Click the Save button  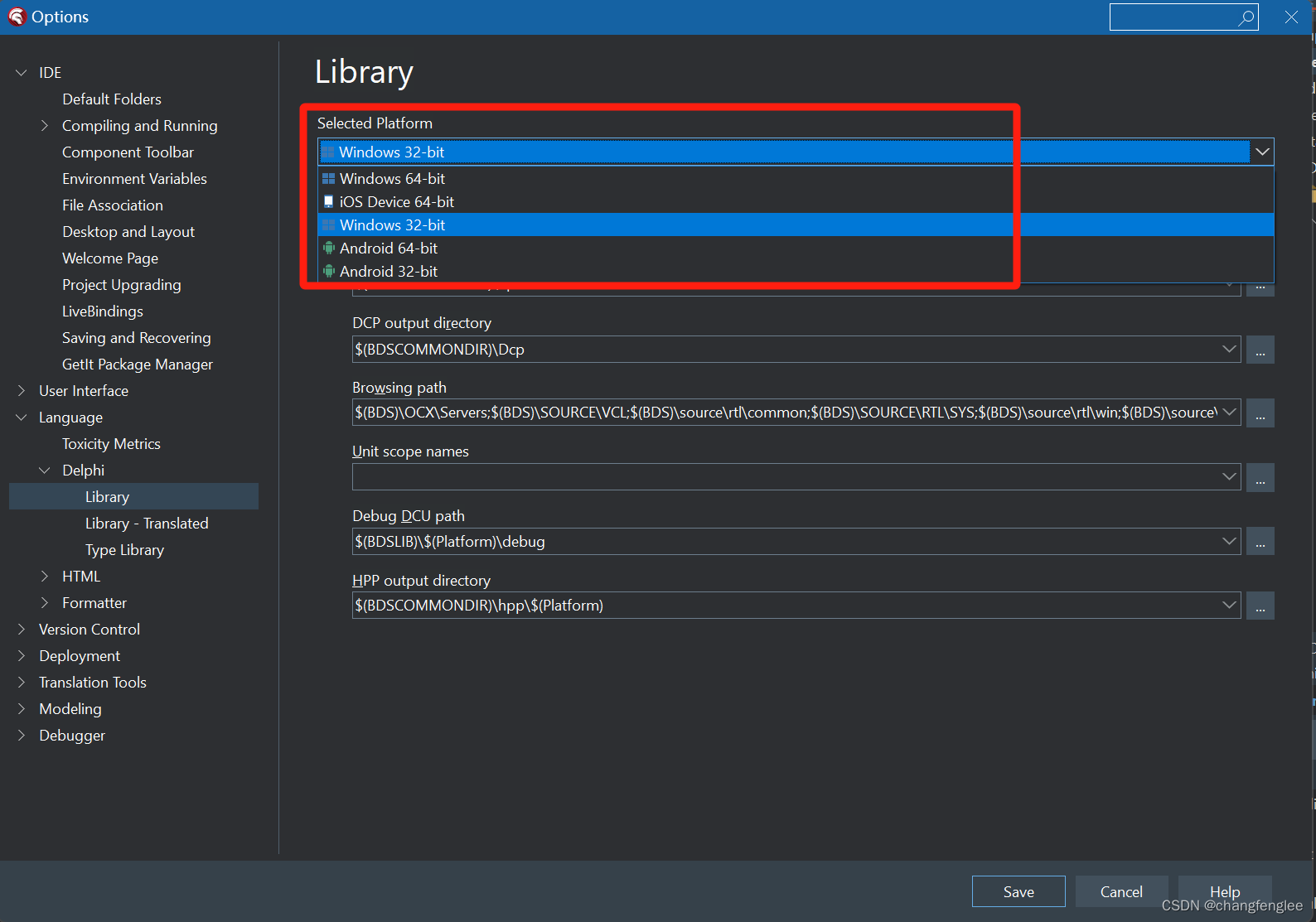click(1018, 891)
